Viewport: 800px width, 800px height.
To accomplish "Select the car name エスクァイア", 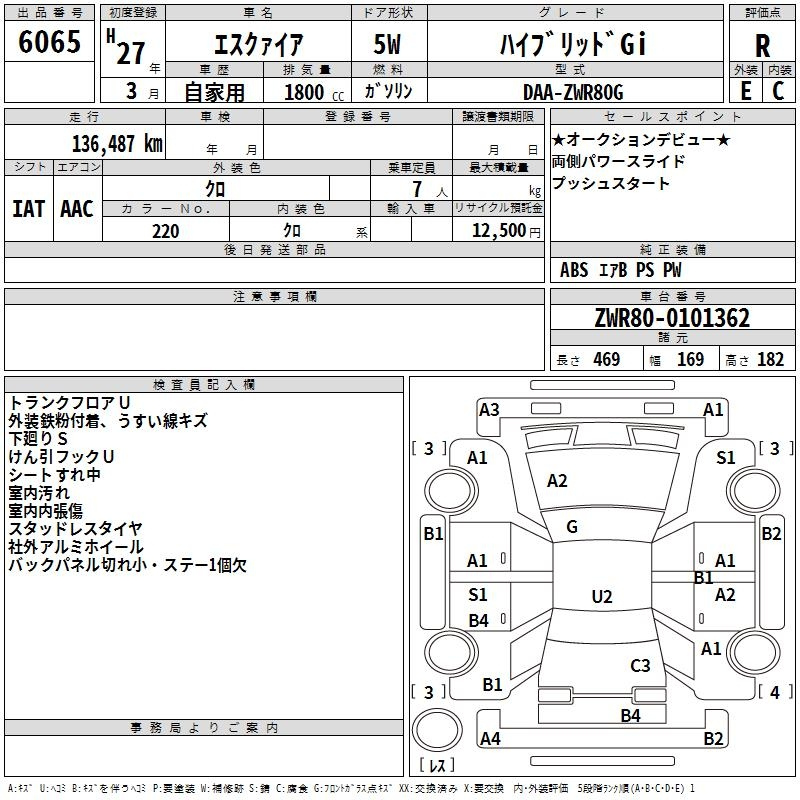I will point(258,45).
